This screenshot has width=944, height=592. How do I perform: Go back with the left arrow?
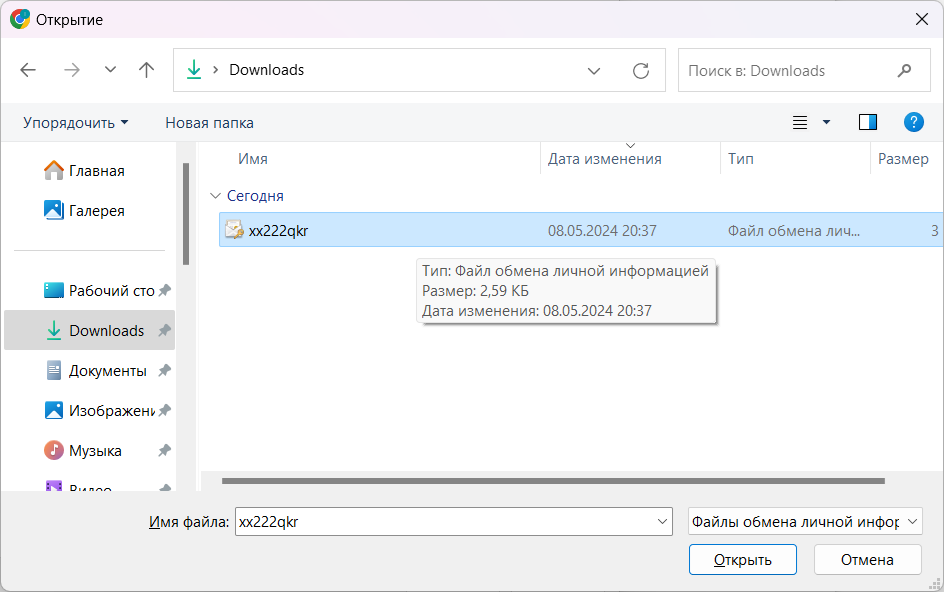tap(28, 70)
